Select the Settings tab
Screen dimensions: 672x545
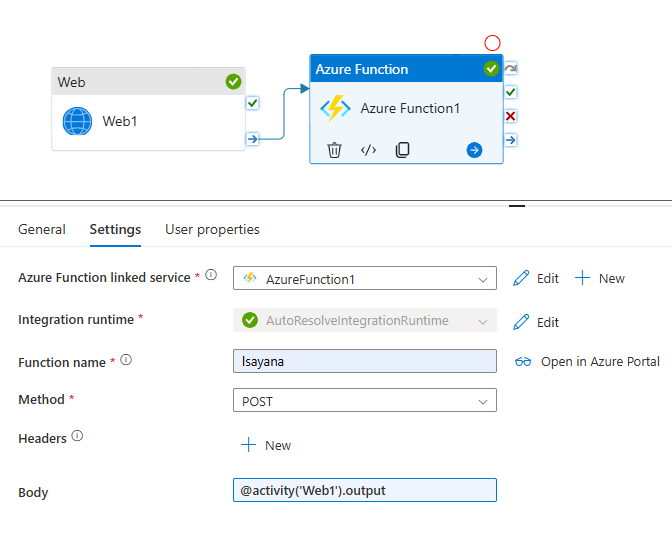pos(115,230)
